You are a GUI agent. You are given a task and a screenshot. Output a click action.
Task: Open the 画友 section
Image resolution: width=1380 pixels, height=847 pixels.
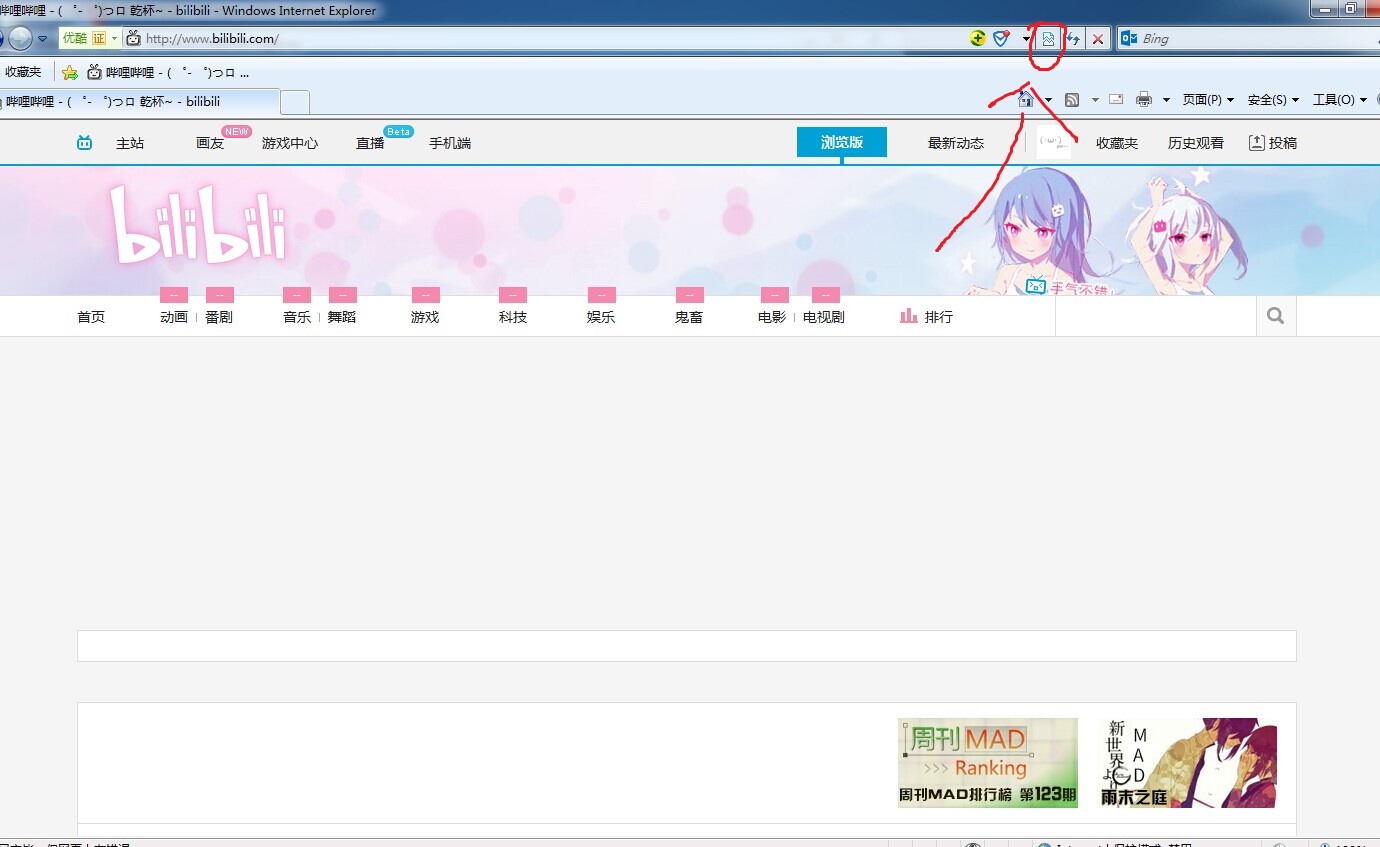[210, 143]
